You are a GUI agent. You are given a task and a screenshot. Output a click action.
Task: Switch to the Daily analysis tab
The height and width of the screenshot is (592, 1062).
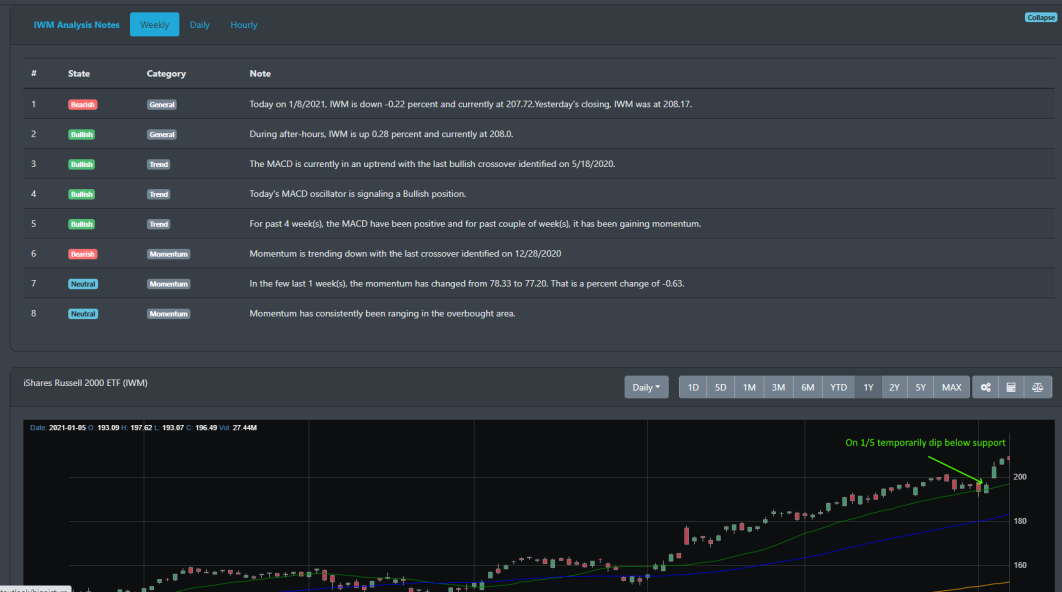click(200, 24)
